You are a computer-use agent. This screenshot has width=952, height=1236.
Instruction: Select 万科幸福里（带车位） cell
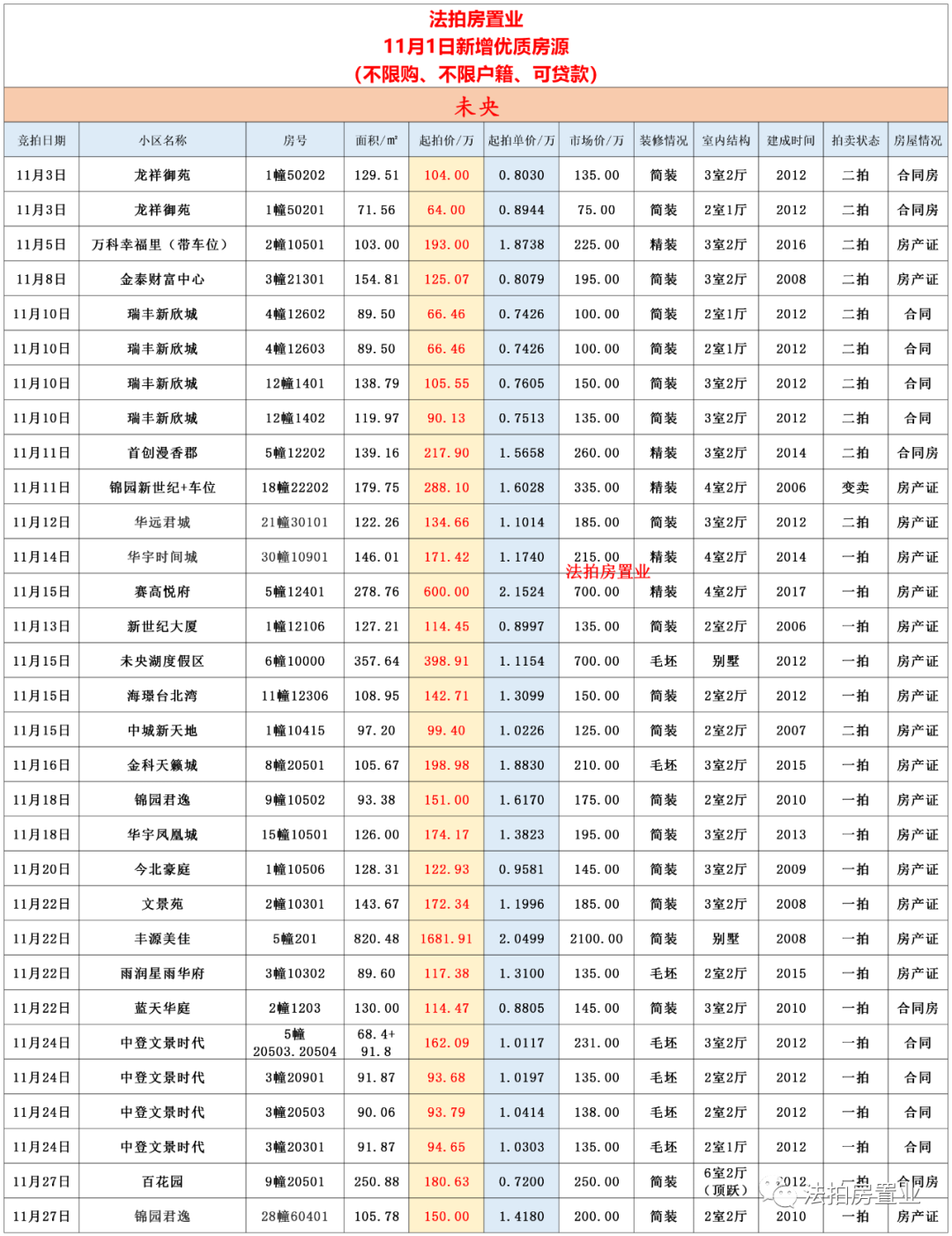coord(162,244)
